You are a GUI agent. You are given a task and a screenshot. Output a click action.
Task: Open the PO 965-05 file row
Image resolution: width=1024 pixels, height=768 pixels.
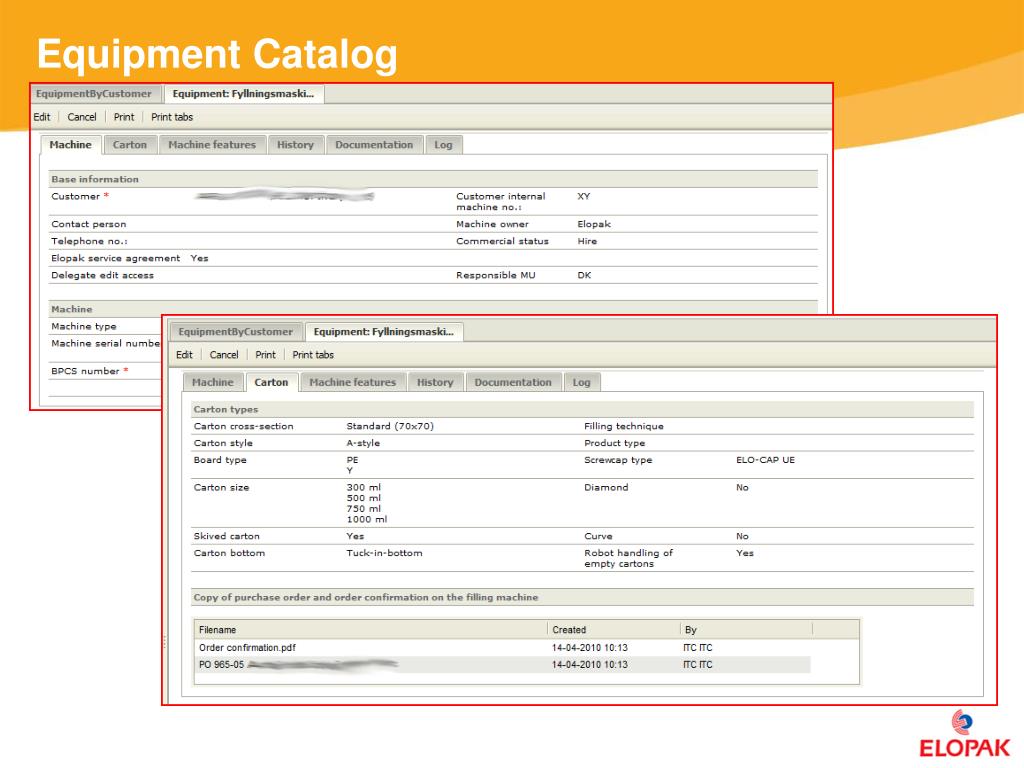[503, 665]
